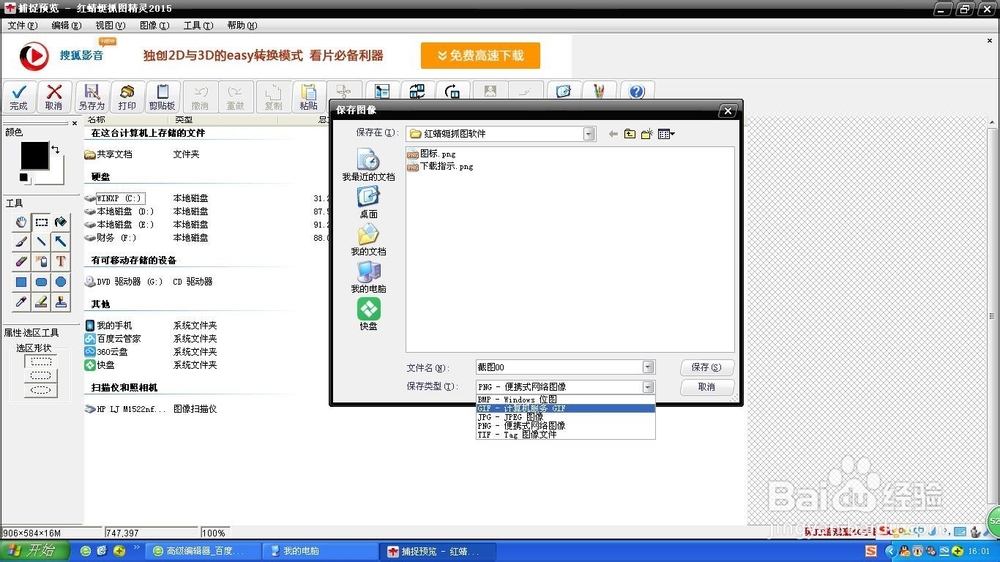This screenshot has width=1000, height=562.
Task: Select the highlighter tool
Action: point(41,302)
